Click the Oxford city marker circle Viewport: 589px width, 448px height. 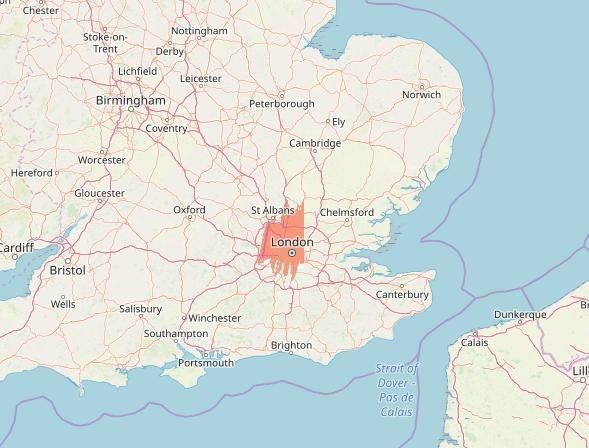190,217
